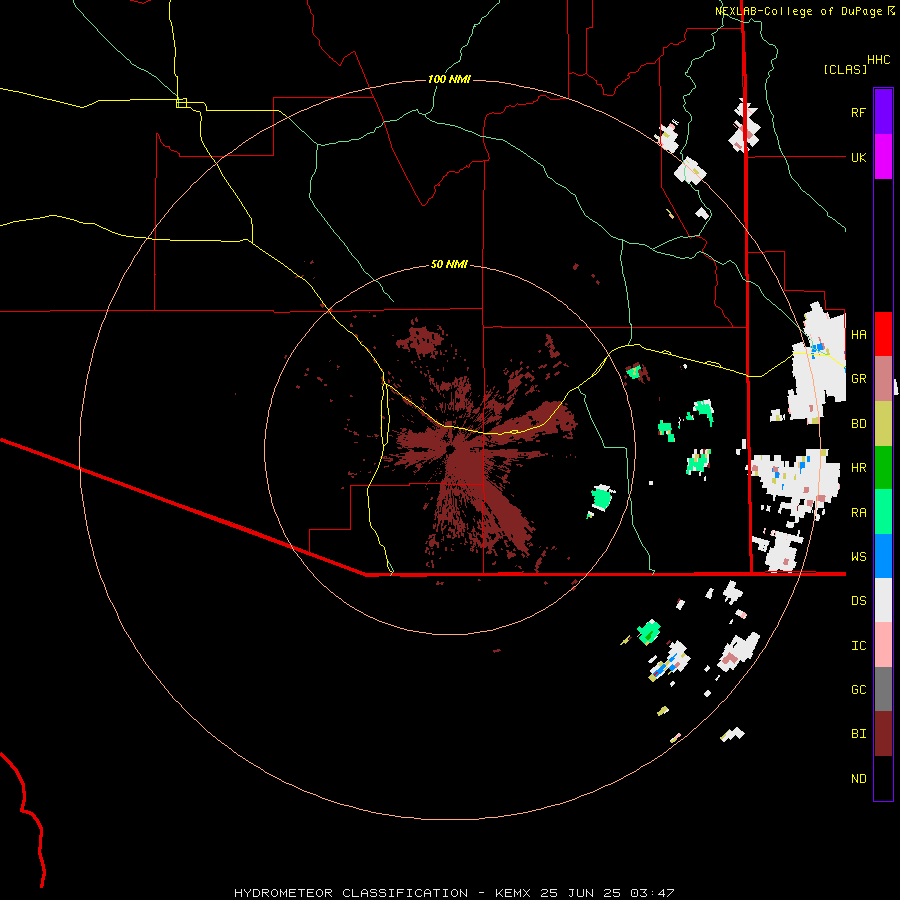Screen dimensions: 900x900
Task: Click the NEXLAB-College of DuPage credit text
Action: [805, 11]
